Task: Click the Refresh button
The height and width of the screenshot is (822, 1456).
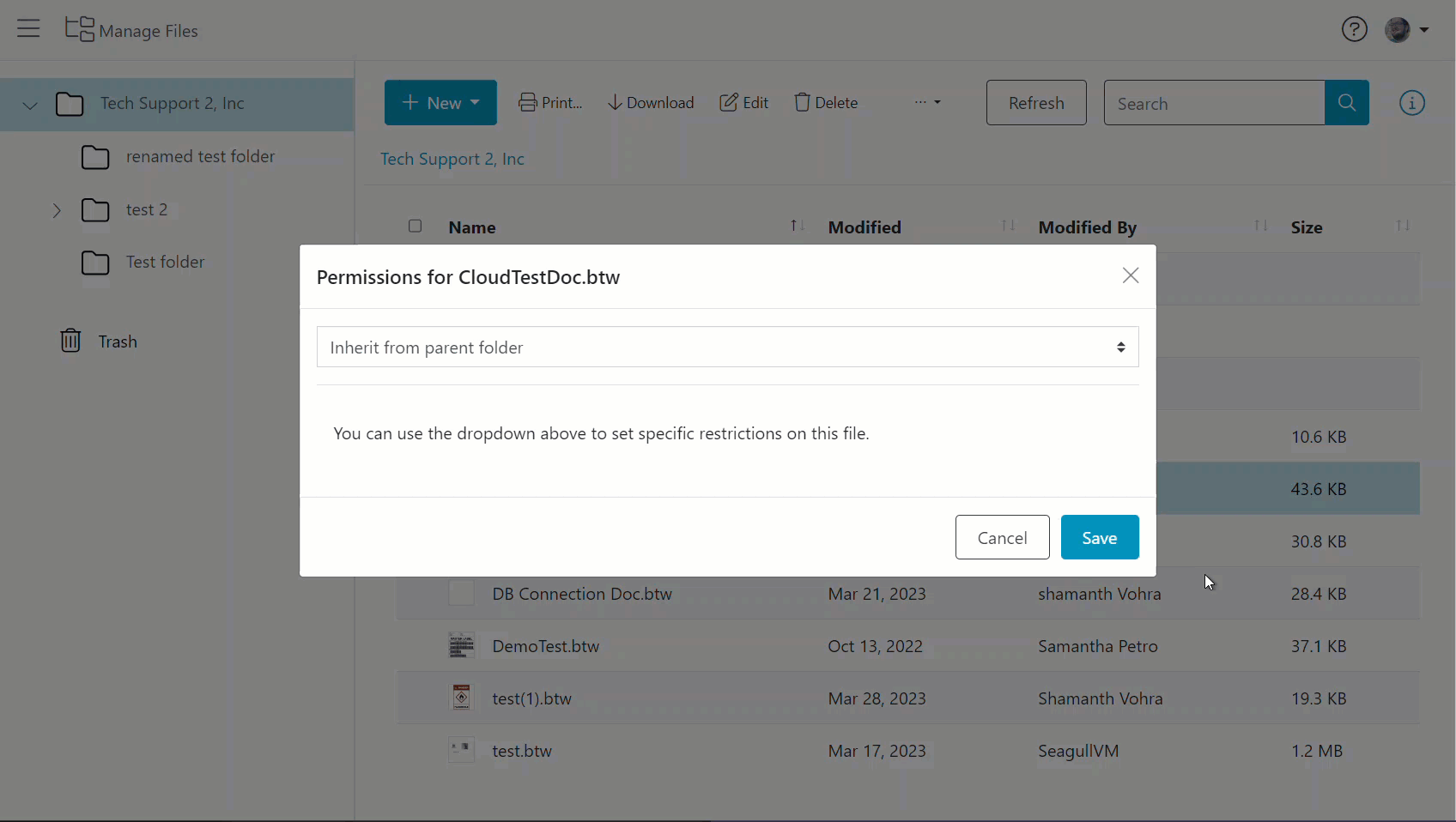Action: click(1036, 103)
